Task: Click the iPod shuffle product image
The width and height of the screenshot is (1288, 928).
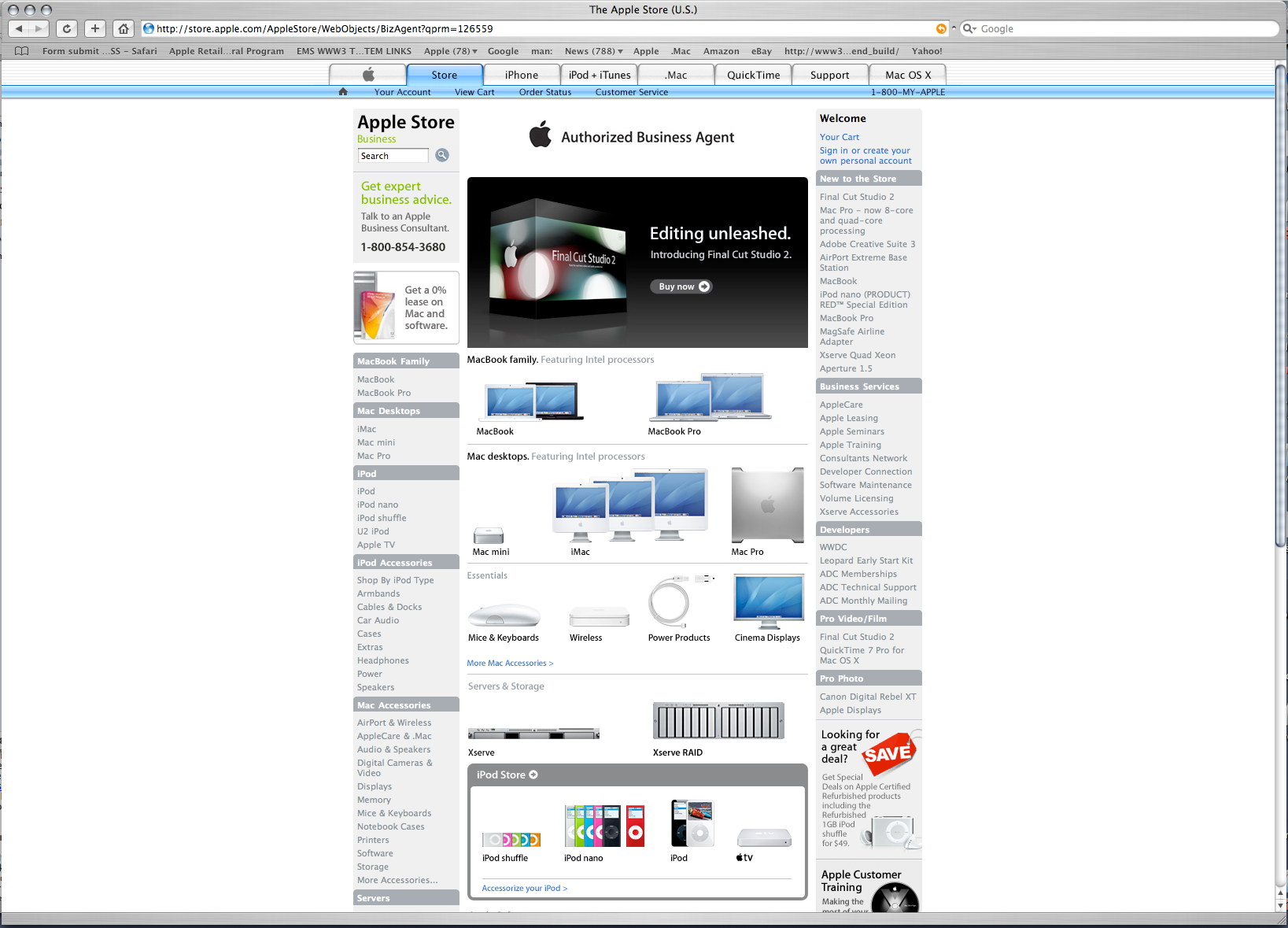Action: point(511,840)
